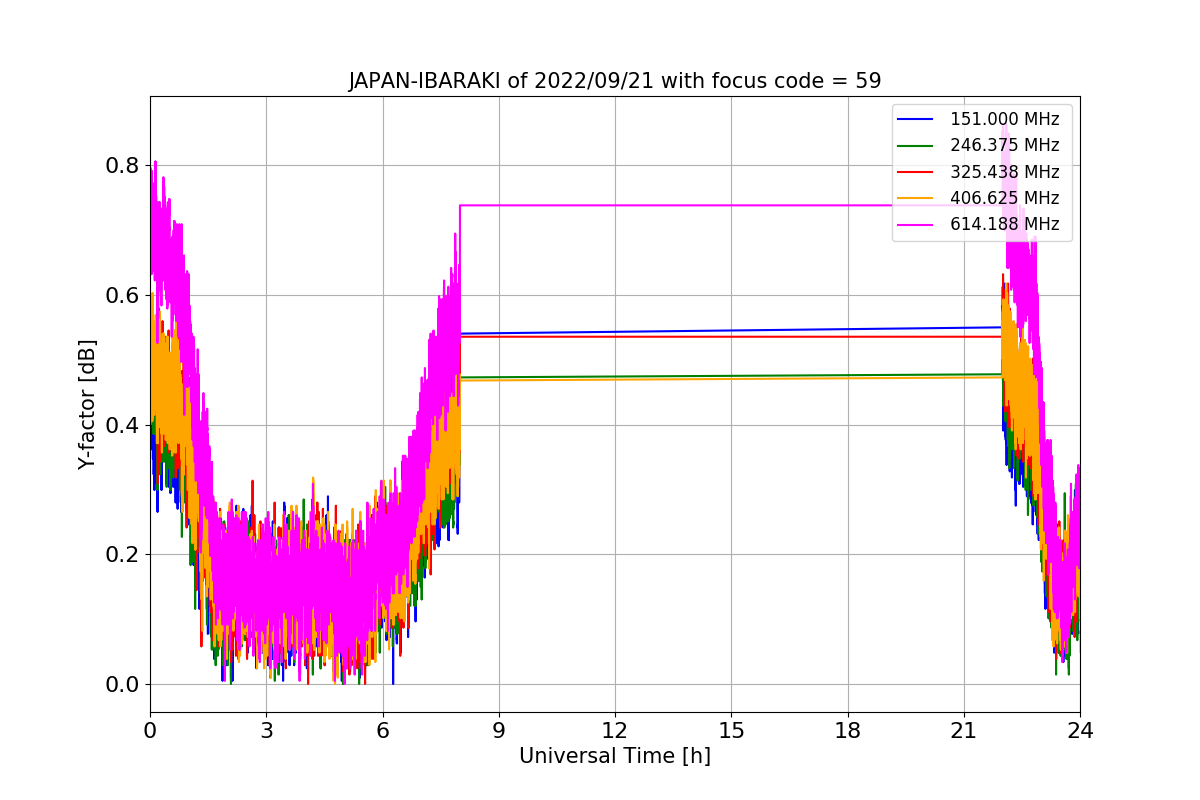1200x800 pixels.
Task: Click the red line swatch in legend
Action: tap(916, 172)
